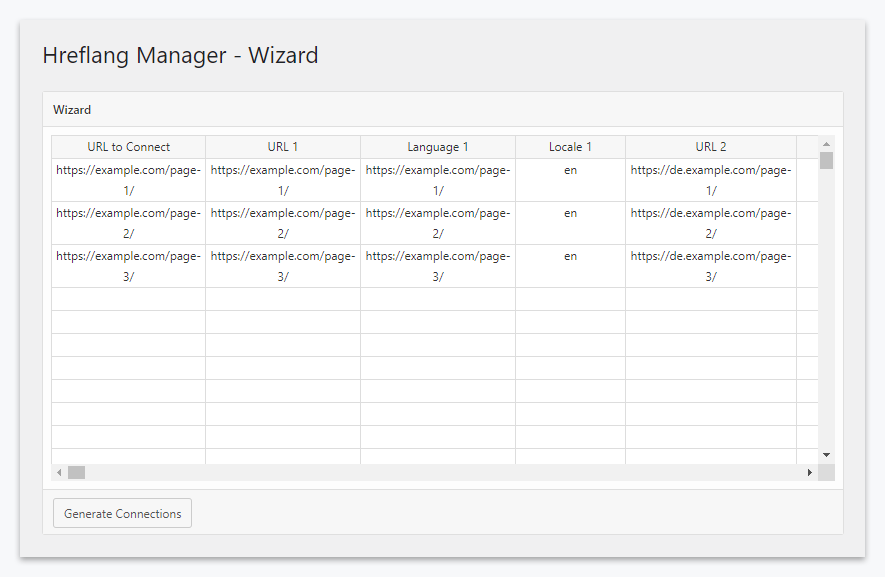Click the vertical scrollbar down arrow
Screen dimensions: 885x577
tap(826, 455)
